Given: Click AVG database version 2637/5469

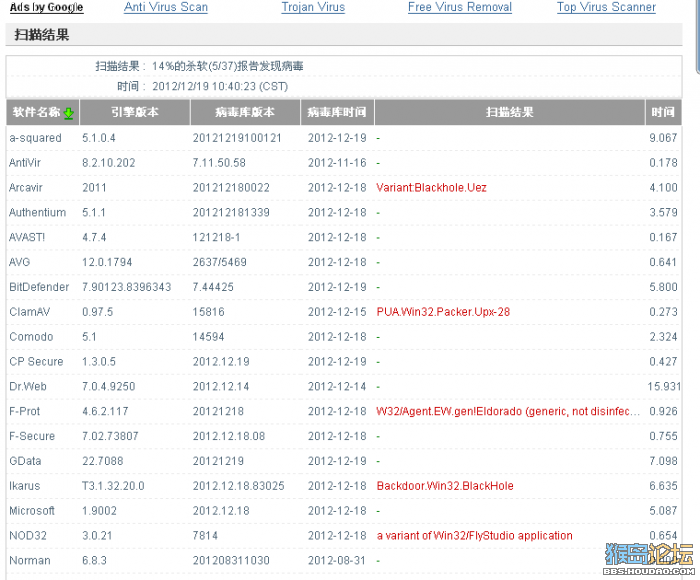Looking at the screenshot, I should point(220,262).
